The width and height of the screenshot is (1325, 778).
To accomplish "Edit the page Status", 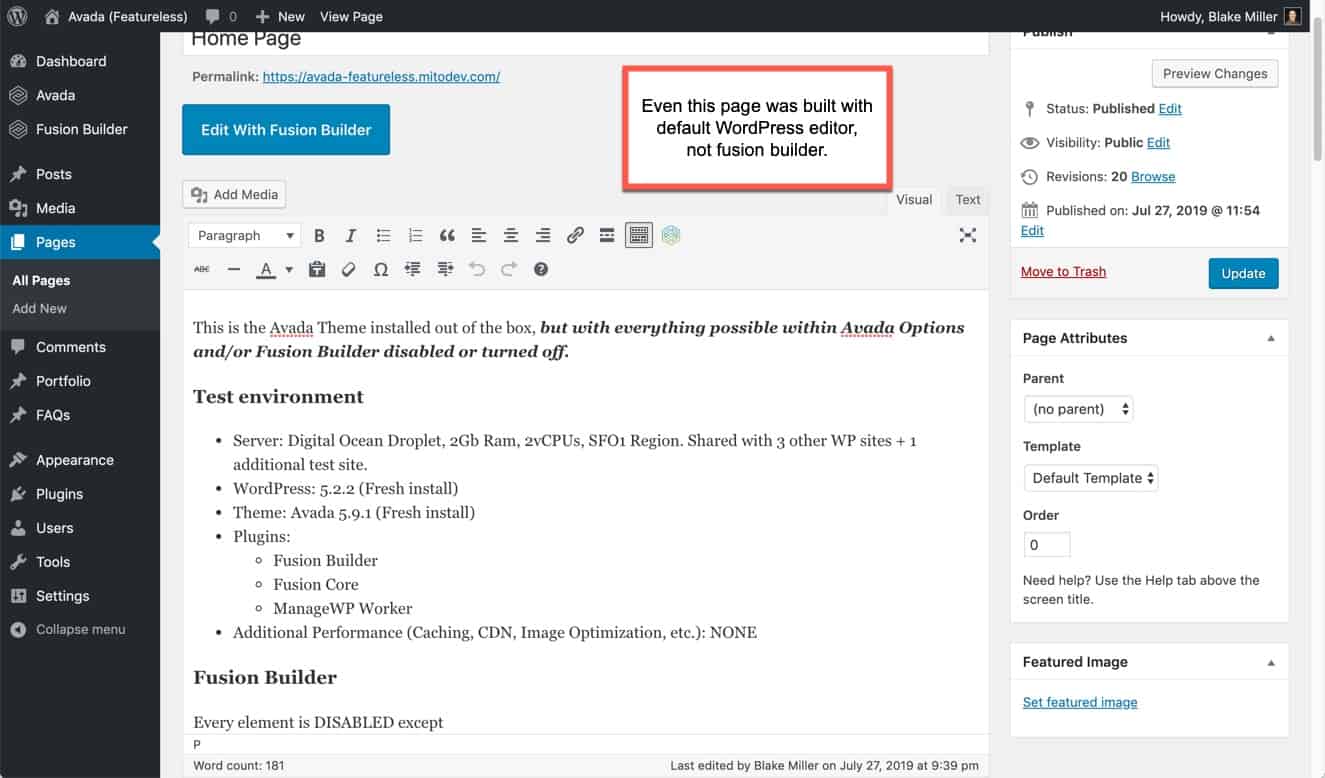I will [1170, 109].
